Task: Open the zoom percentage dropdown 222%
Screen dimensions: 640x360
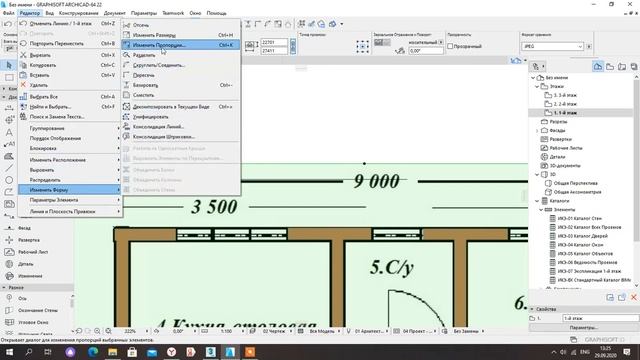Action: pos(147,331)
